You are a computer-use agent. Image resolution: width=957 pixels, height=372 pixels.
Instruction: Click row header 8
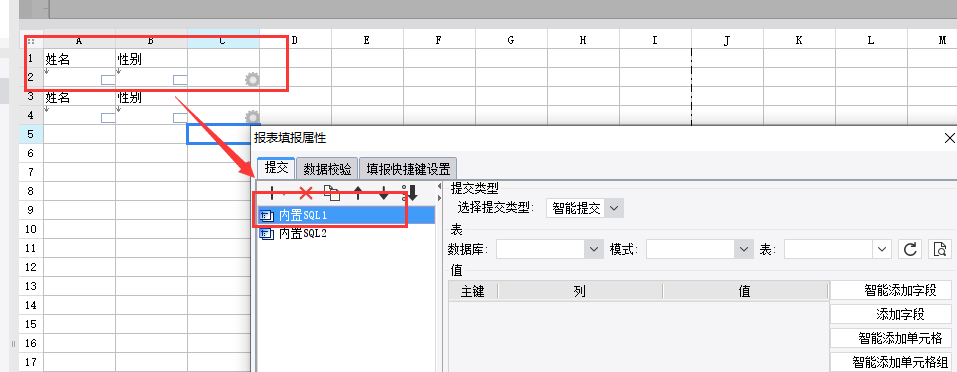[x=31, y=191]
